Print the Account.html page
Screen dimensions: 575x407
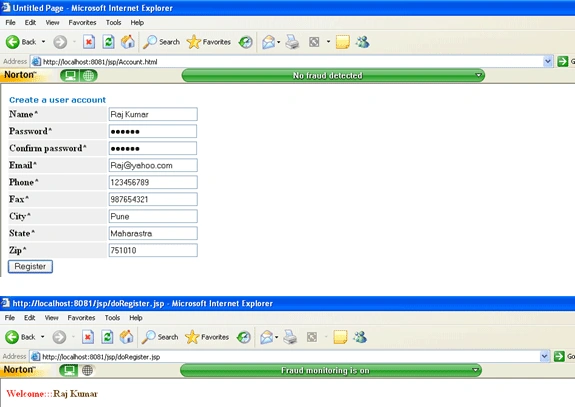(292, 42)
